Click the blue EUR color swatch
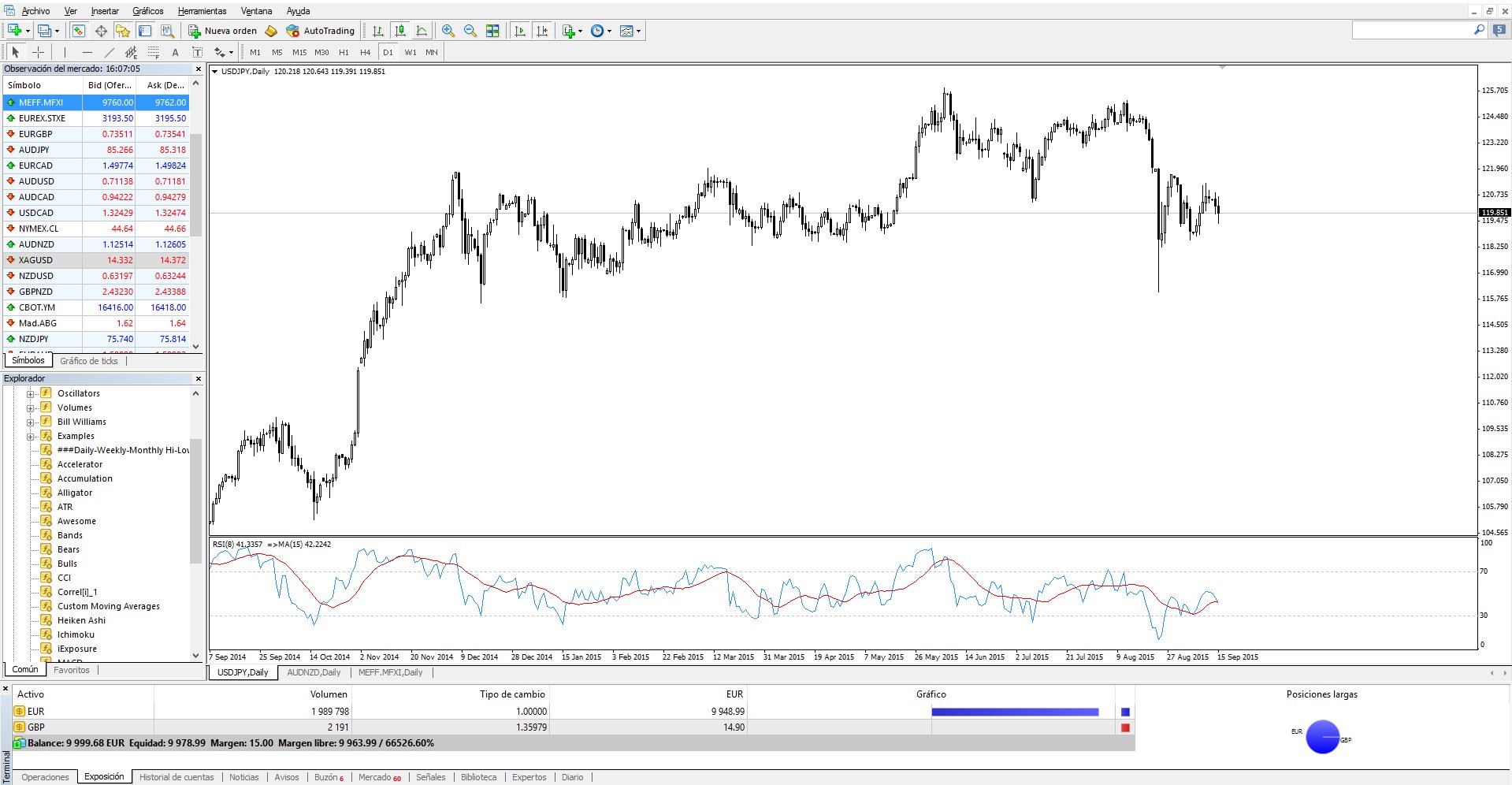 coord(1125,712)
